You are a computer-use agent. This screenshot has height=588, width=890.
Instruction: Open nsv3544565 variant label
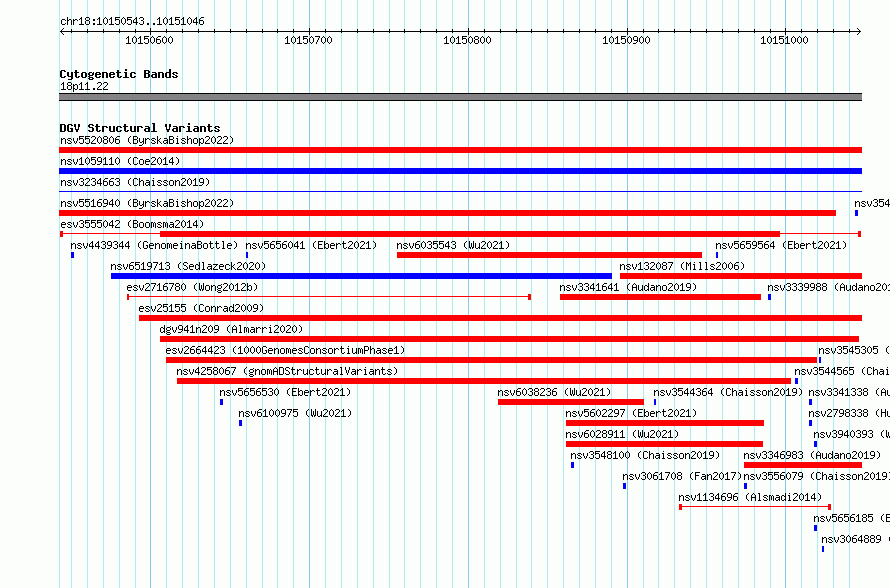(842, 371)
